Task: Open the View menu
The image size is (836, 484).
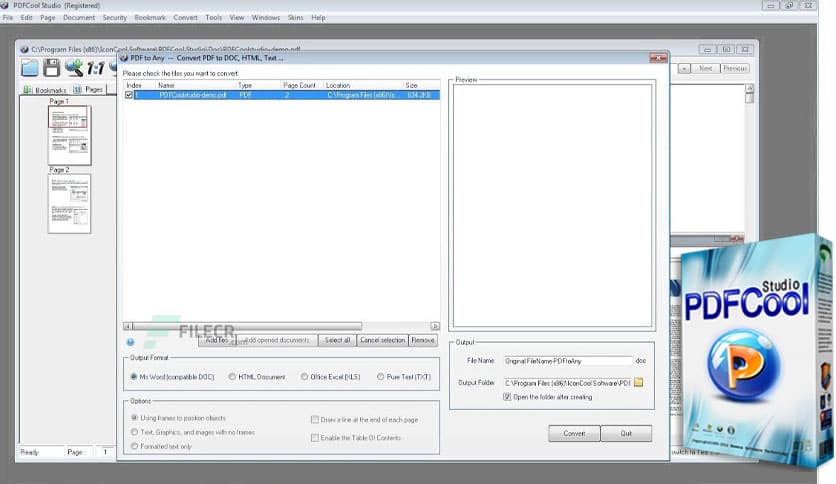Action: tap(237, 18)
